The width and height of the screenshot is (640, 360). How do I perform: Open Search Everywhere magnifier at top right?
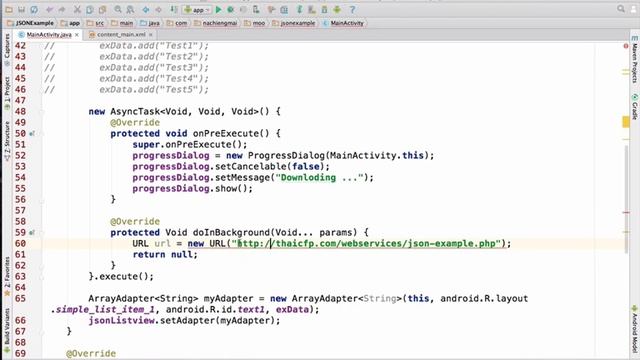click(621, 9)
